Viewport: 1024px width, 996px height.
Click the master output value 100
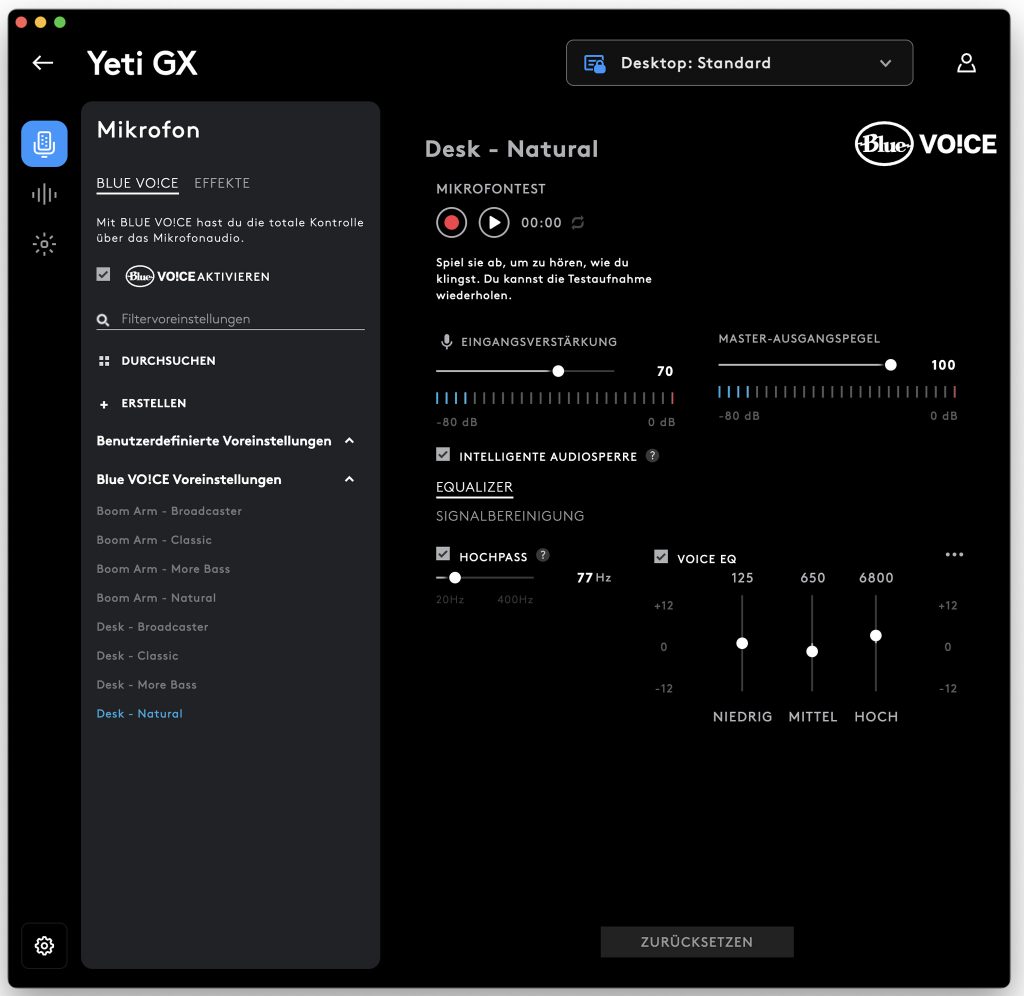tap(943, 365)
